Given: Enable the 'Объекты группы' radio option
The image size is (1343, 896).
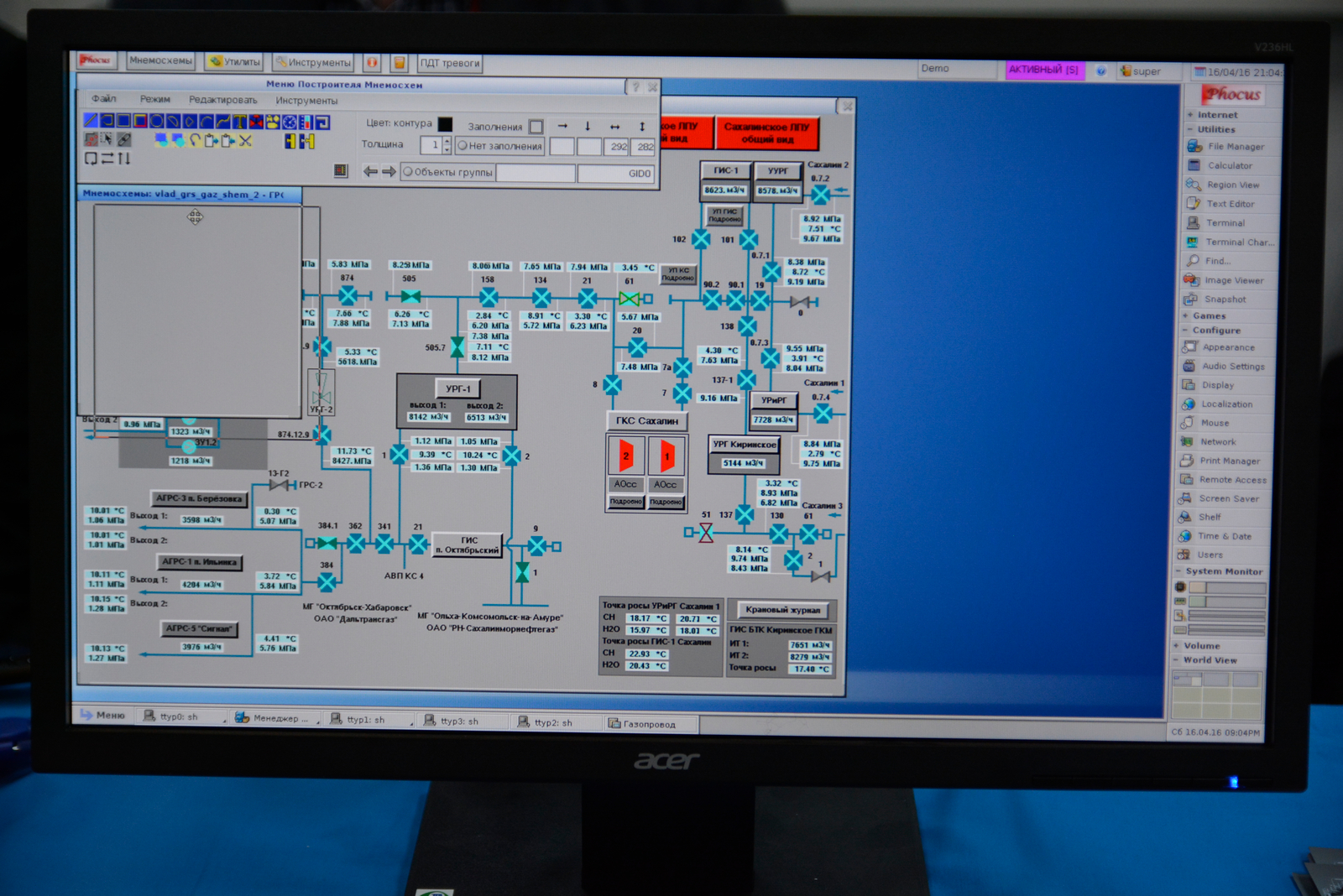Looking at the screenshot, I should [408, 172].
